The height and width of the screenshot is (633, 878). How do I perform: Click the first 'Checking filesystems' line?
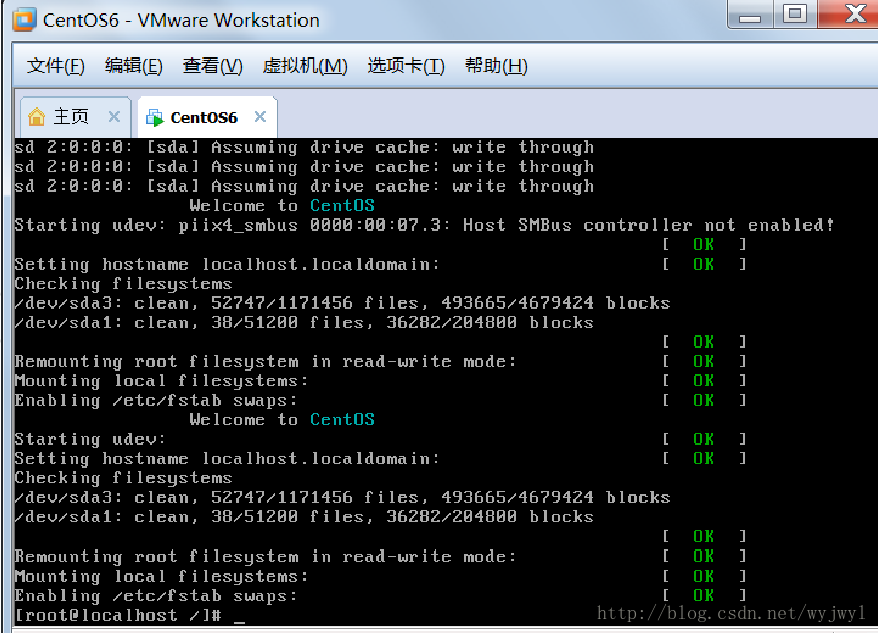123,283
